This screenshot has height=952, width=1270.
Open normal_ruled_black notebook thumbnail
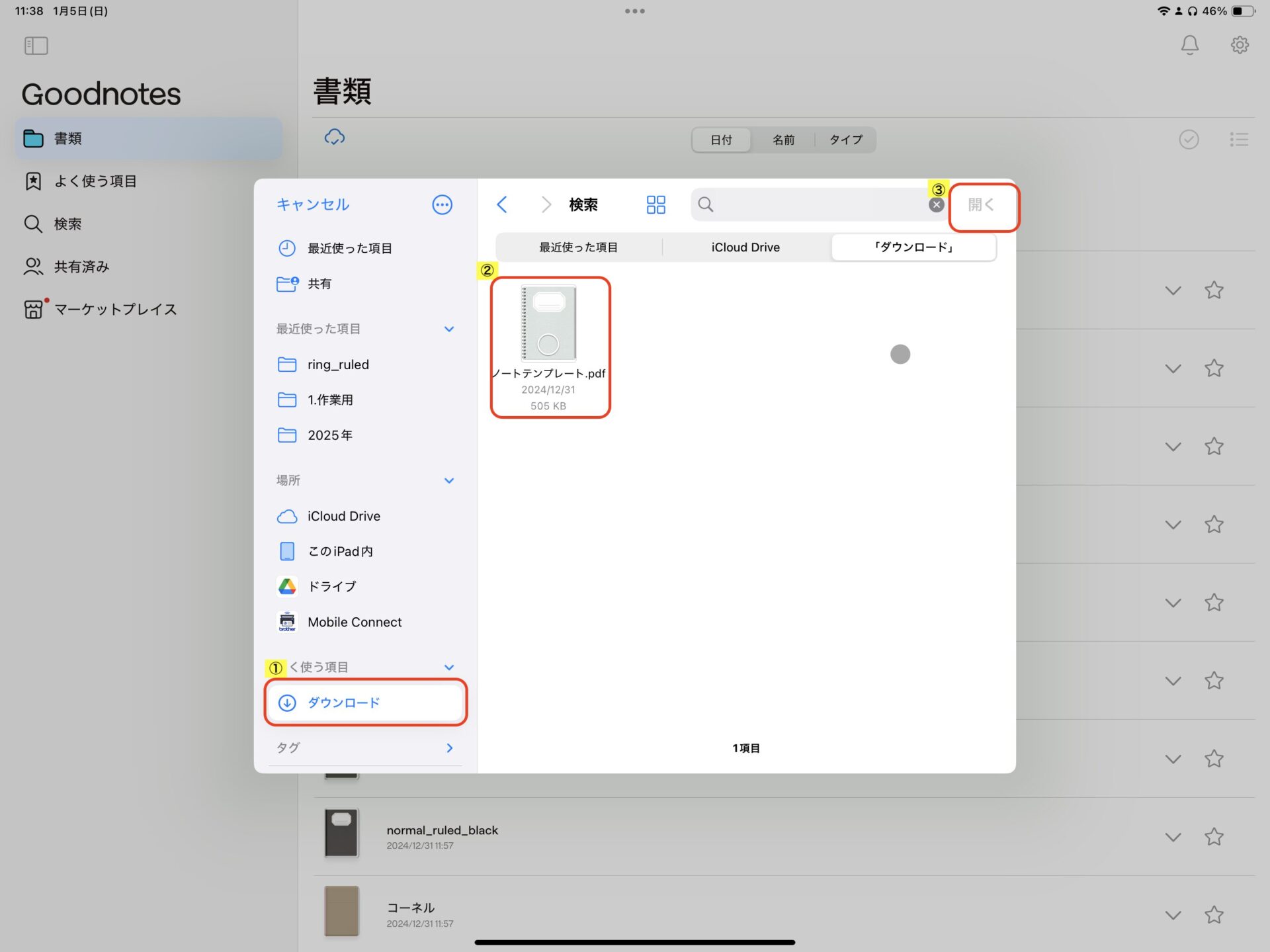tap(341, 834)
